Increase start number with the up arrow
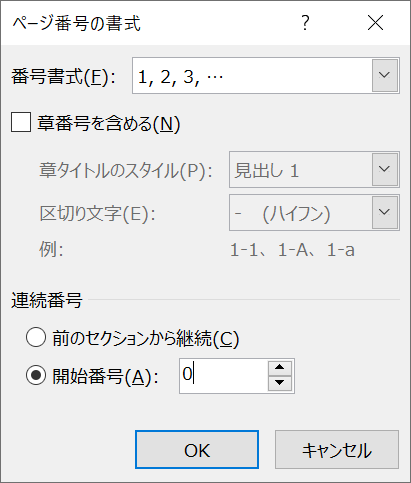This screenshot has width=411, height=483. [x=280, y=368]
